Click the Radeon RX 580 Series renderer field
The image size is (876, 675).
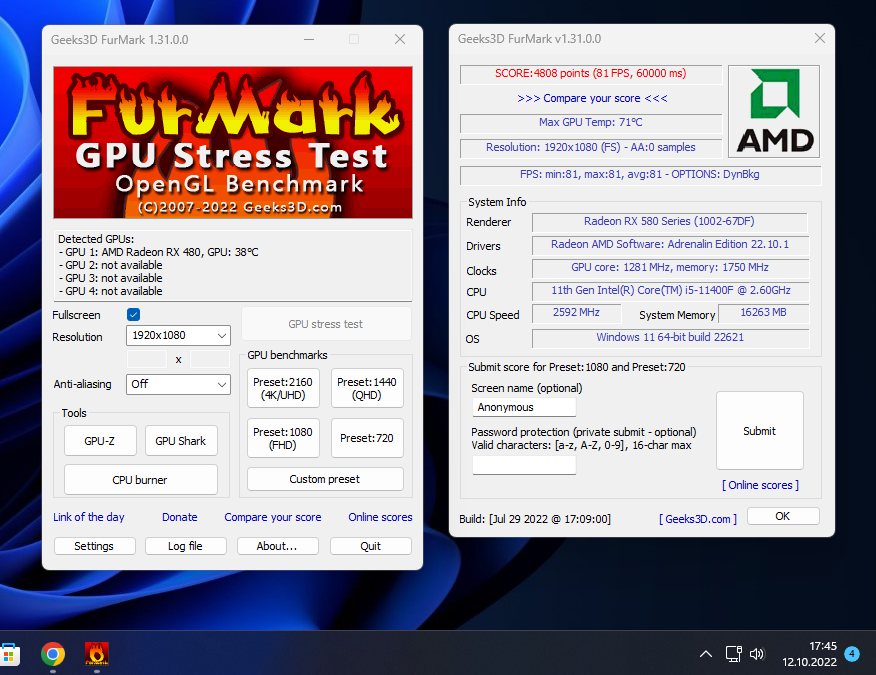click(x=670, y=222)
